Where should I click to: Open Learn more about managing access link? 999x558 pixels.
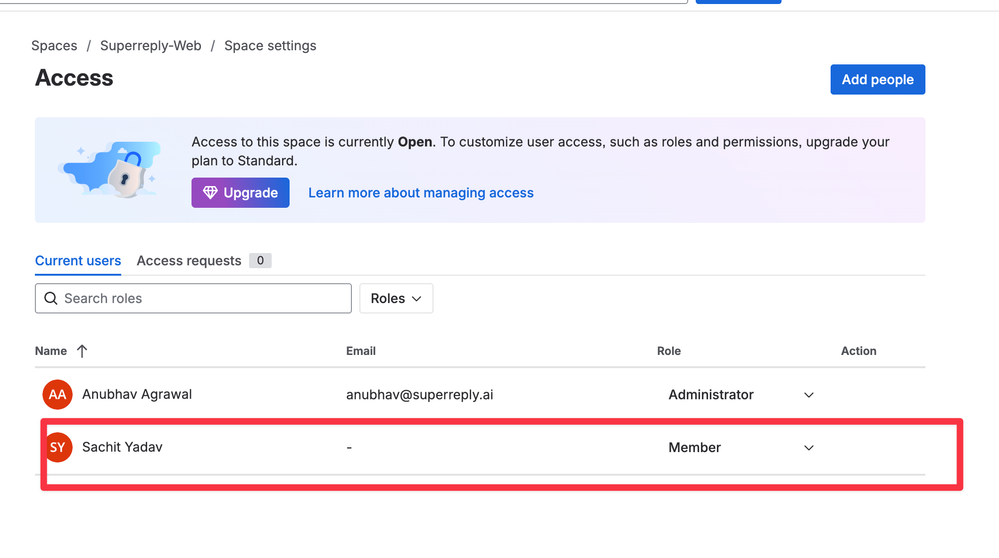tap(420, 192)
